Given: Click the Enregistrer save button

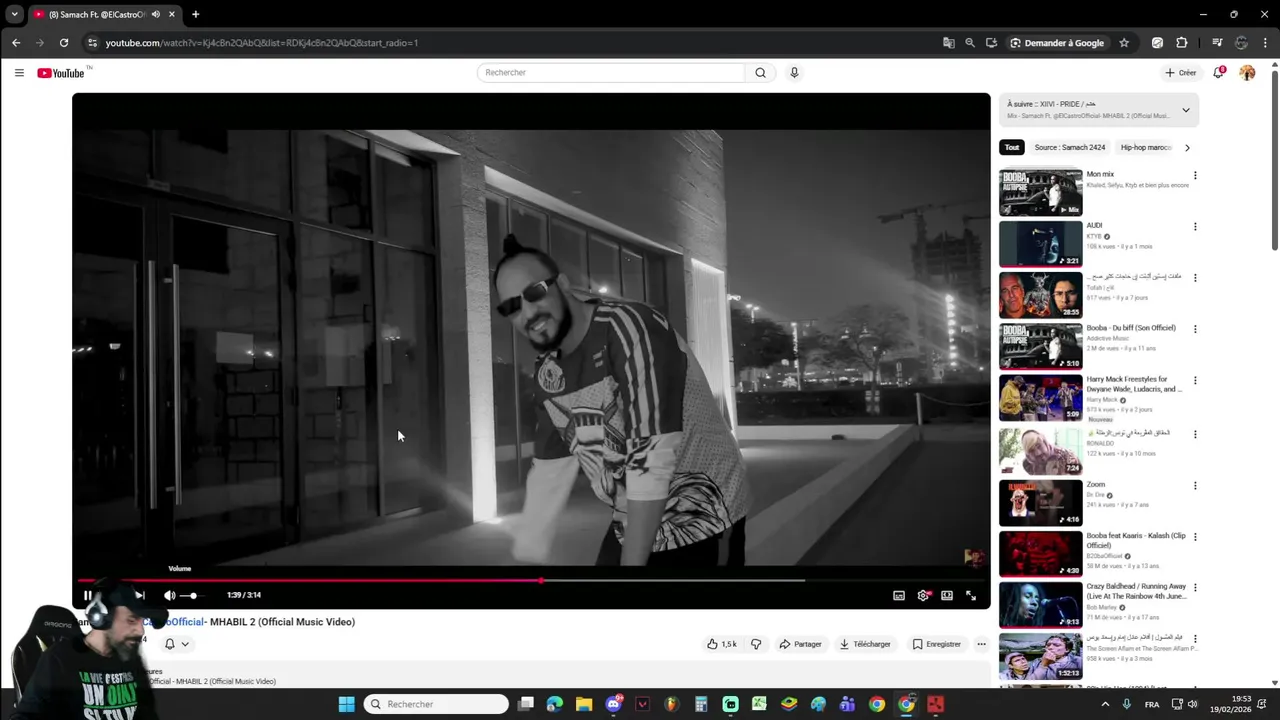Looking at the screenshot, I should click(936, 644).
